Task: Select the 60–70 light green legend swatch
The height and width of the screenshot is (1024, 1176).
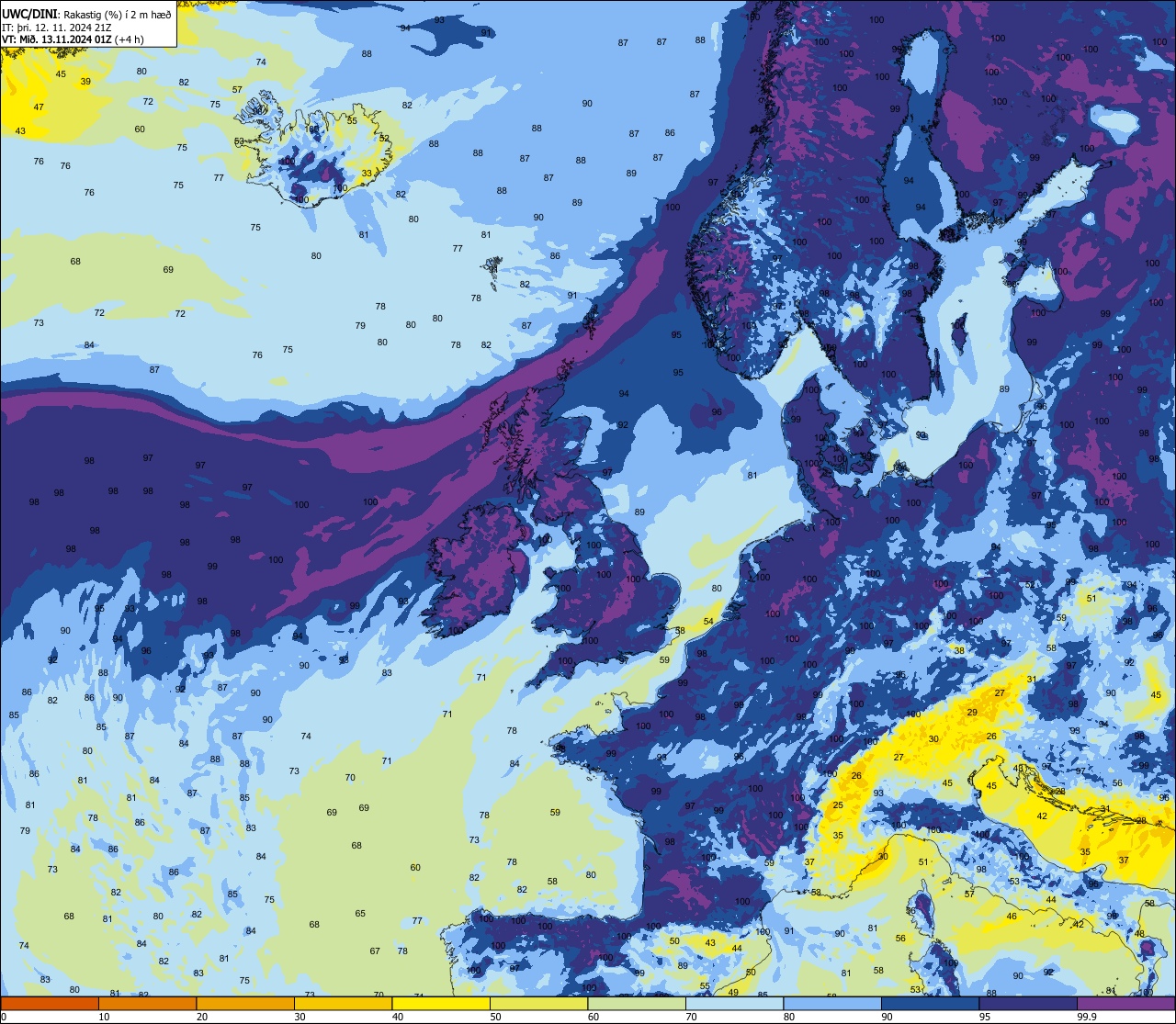Action: [637, 1003]
